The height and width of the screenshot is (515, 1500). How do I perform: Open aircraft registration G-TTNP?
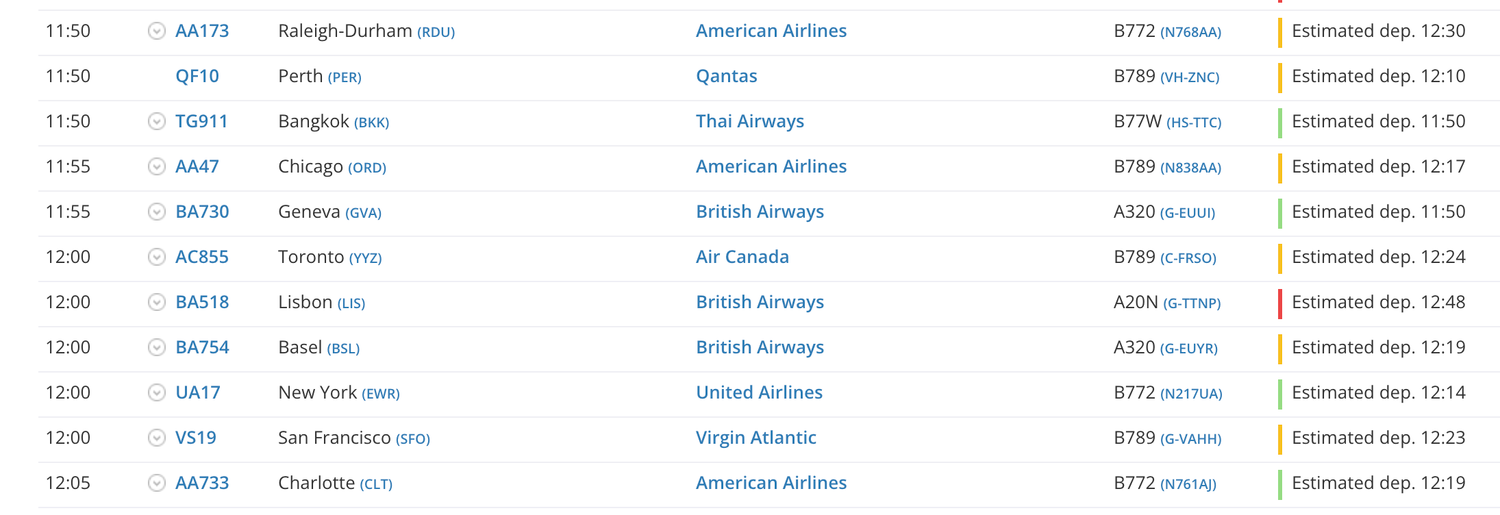(x=1191, y=303)
